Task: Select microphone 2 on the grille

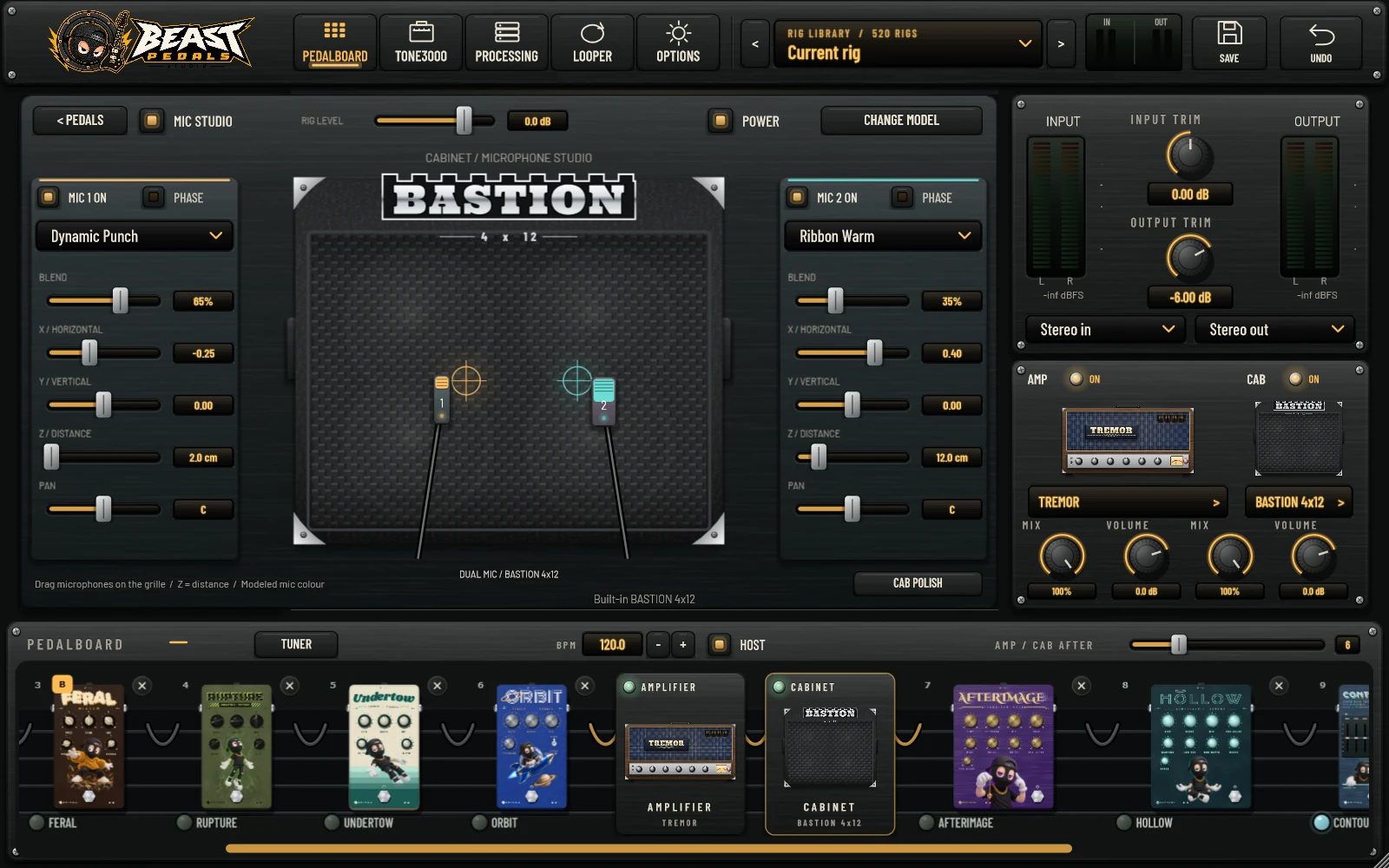Action: pos(604,402)
